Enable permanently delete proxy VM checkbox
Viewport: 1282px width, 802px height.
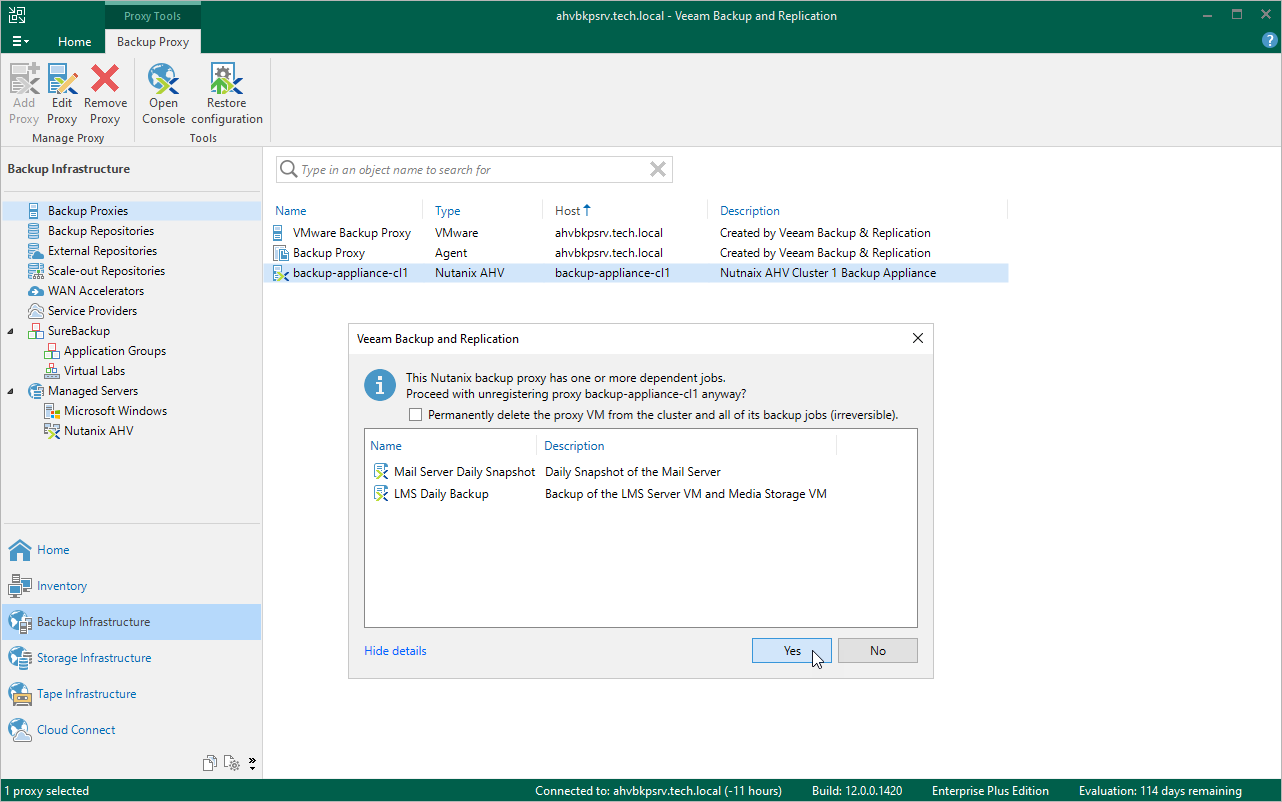pyautogui.click(x=416, y=414)
